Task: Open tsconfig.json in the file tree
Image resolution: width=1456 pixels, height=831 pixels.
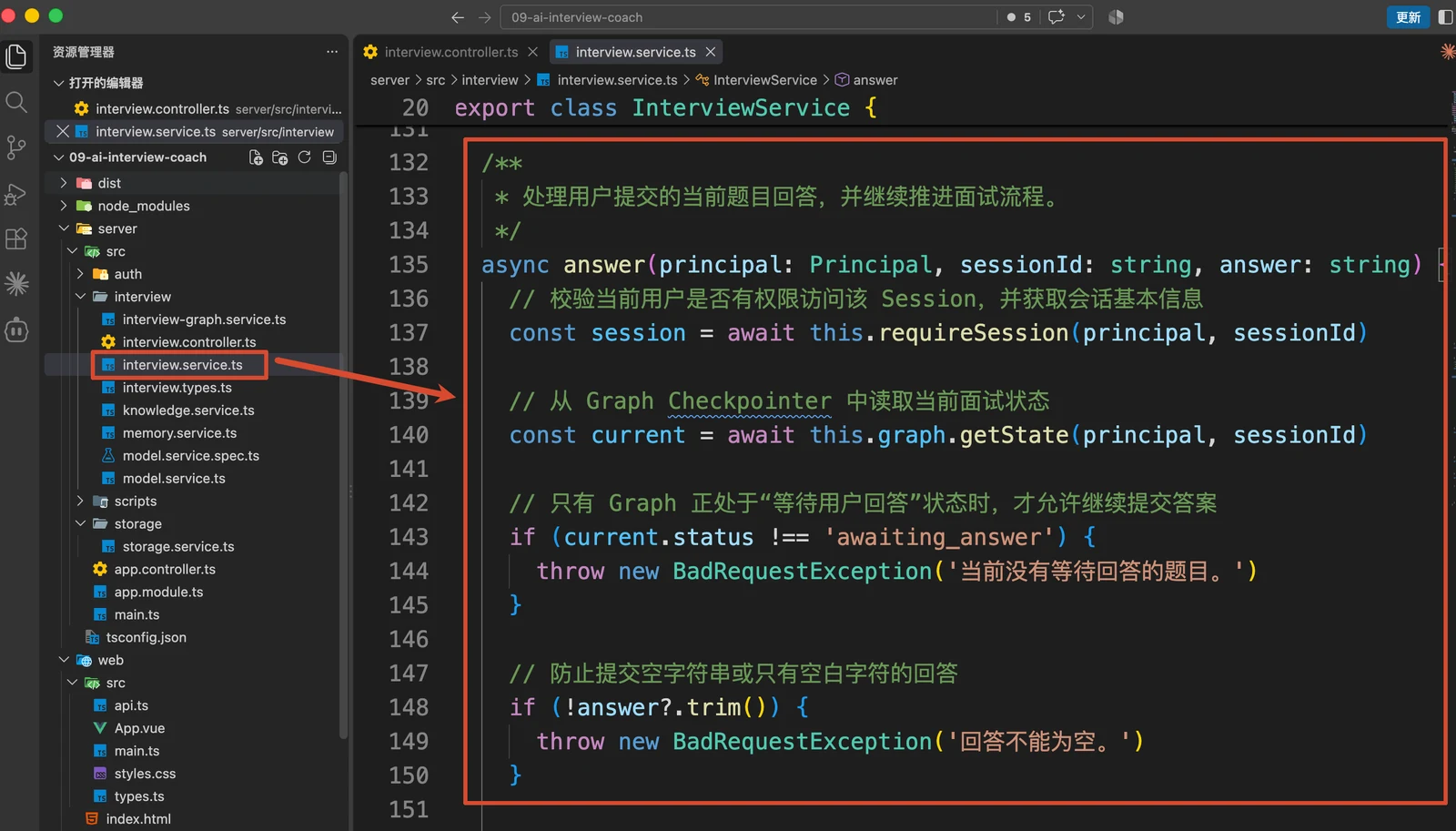Action: click(x=146, y=638)
